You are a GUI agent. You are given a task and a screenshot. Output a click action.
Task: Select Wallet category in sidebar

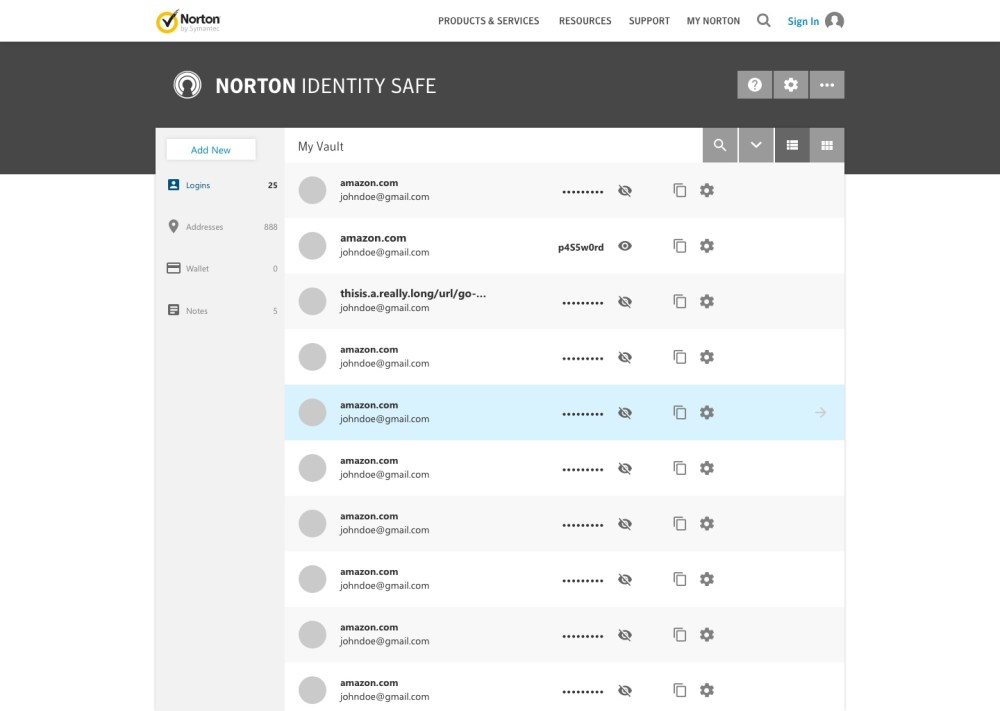click(x=197, y=269)
